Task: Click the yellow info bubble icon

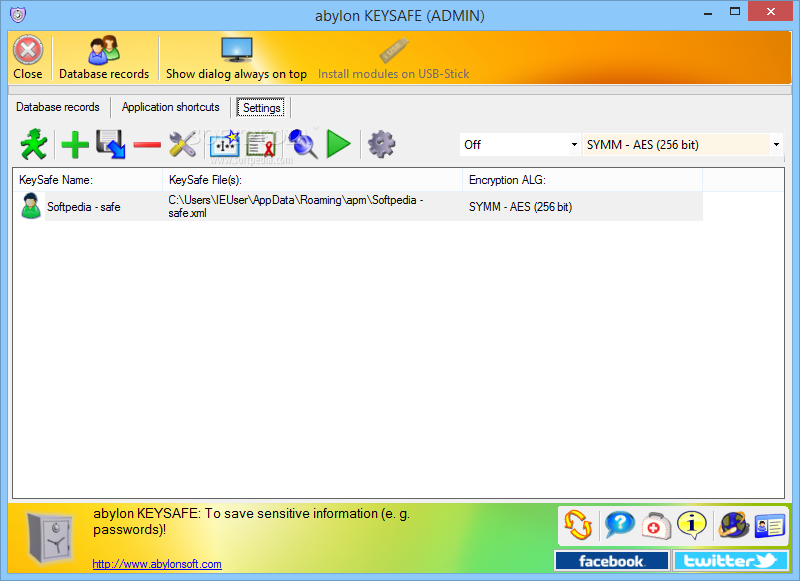Action: (x=691, y=525)
